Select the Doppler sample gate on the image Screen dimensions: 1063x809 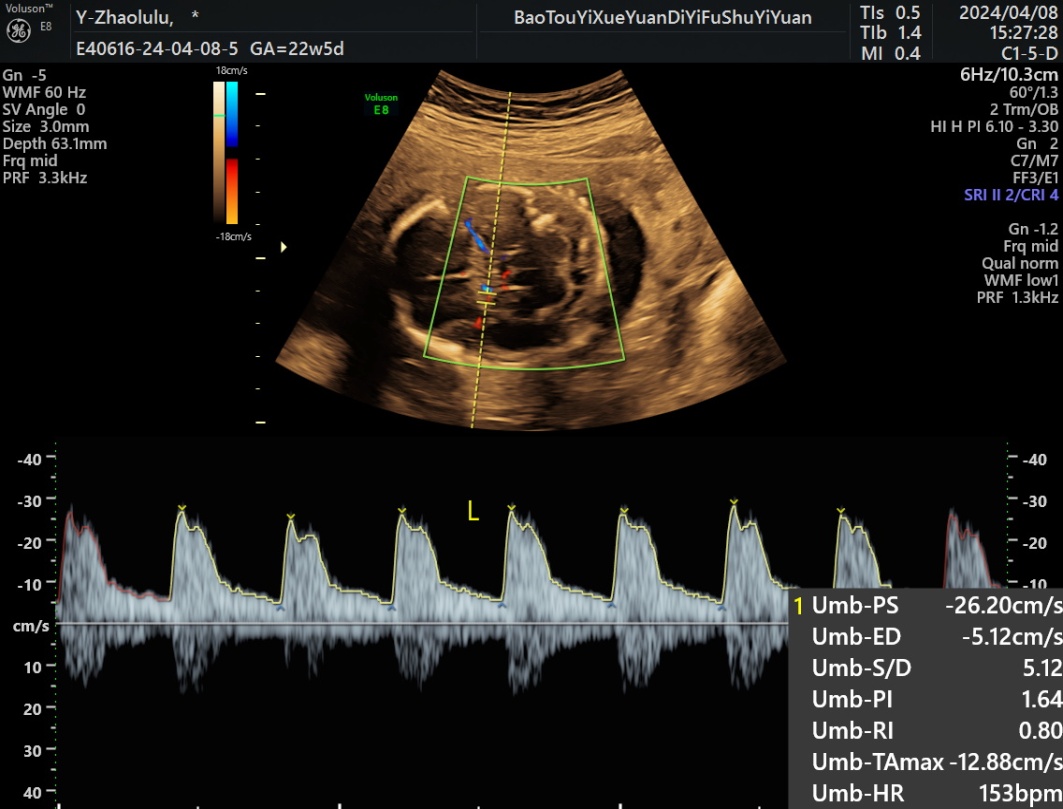click(486, 297)
